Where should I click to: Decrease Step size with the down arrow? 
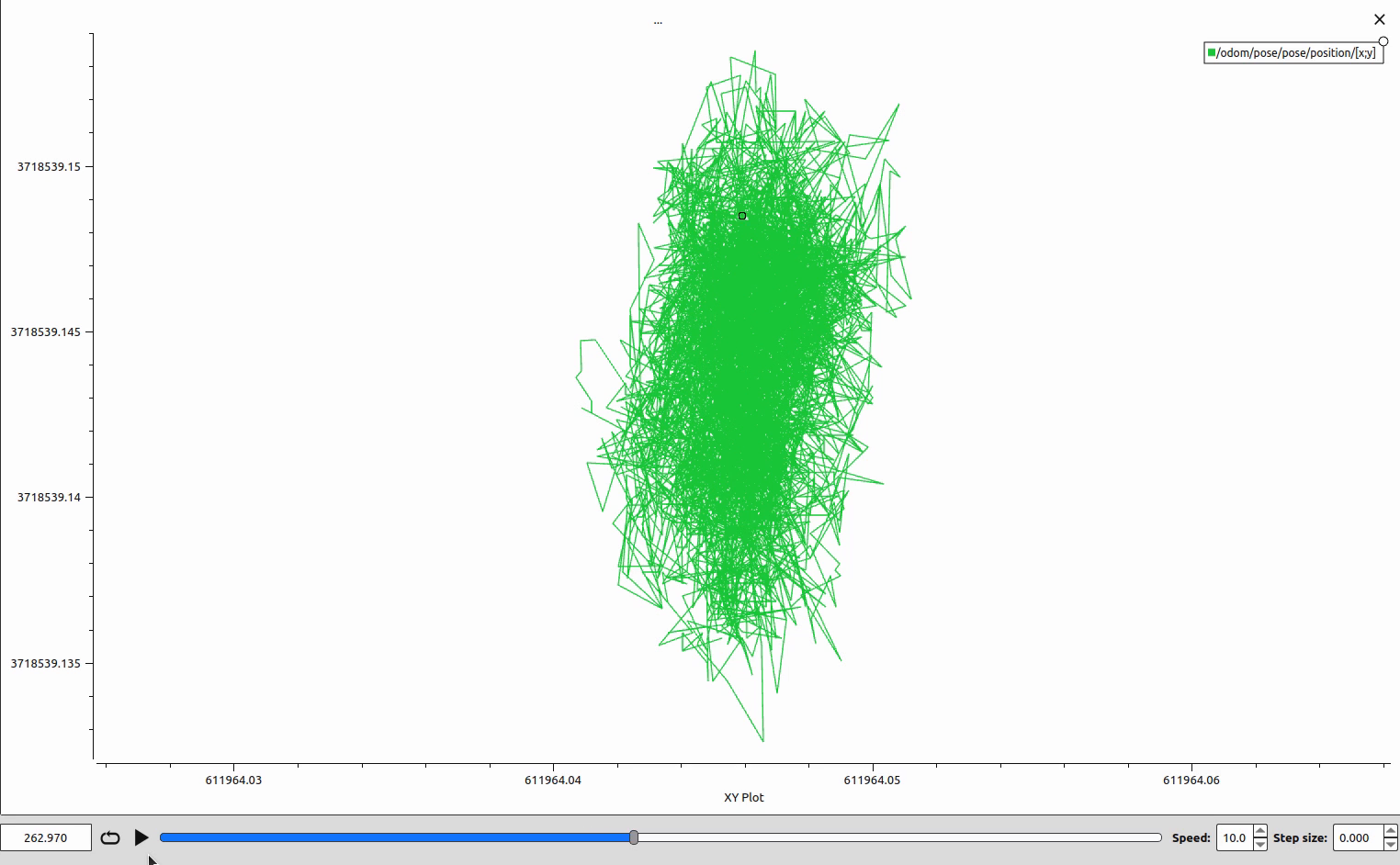(x=1391, y=844)
